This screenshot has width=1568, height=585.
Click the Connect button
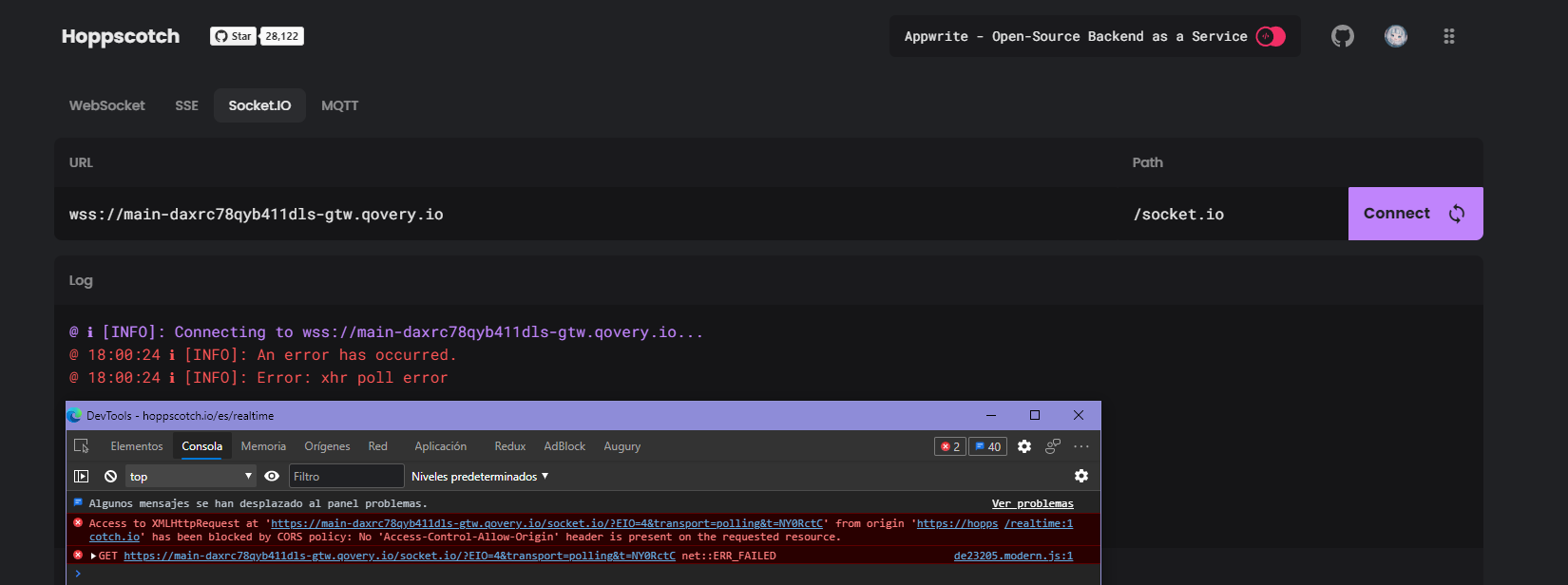1416,214
